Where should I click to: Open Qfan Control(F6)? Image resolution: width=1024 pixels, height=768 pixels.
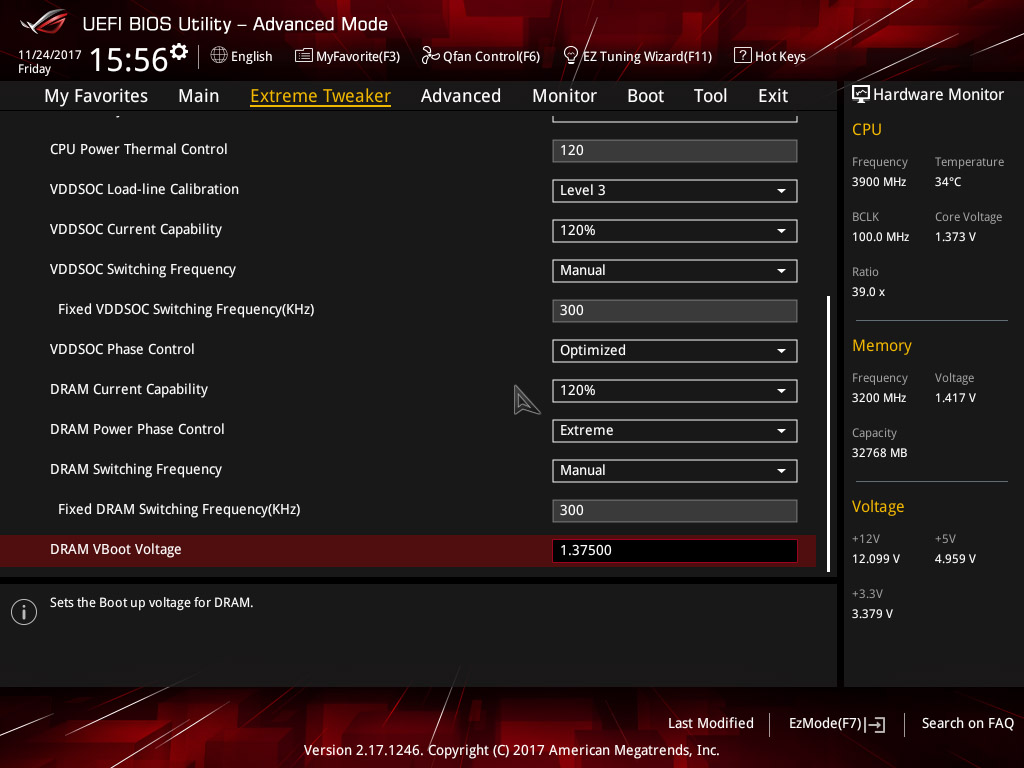click(481, 56)
